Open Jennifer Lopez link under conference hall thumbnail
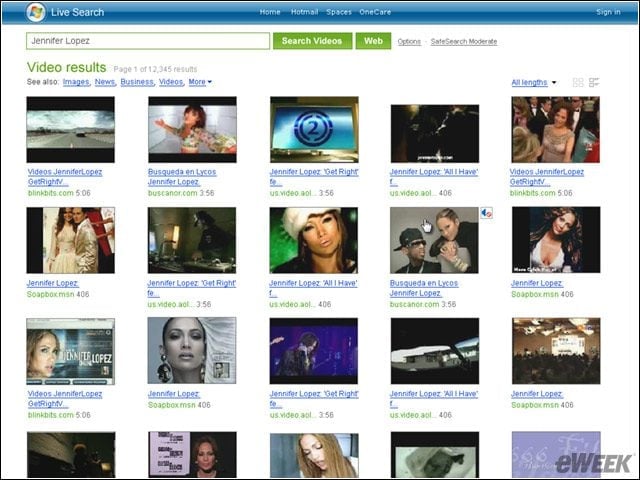The image size is (640, 480). point(537,394)
